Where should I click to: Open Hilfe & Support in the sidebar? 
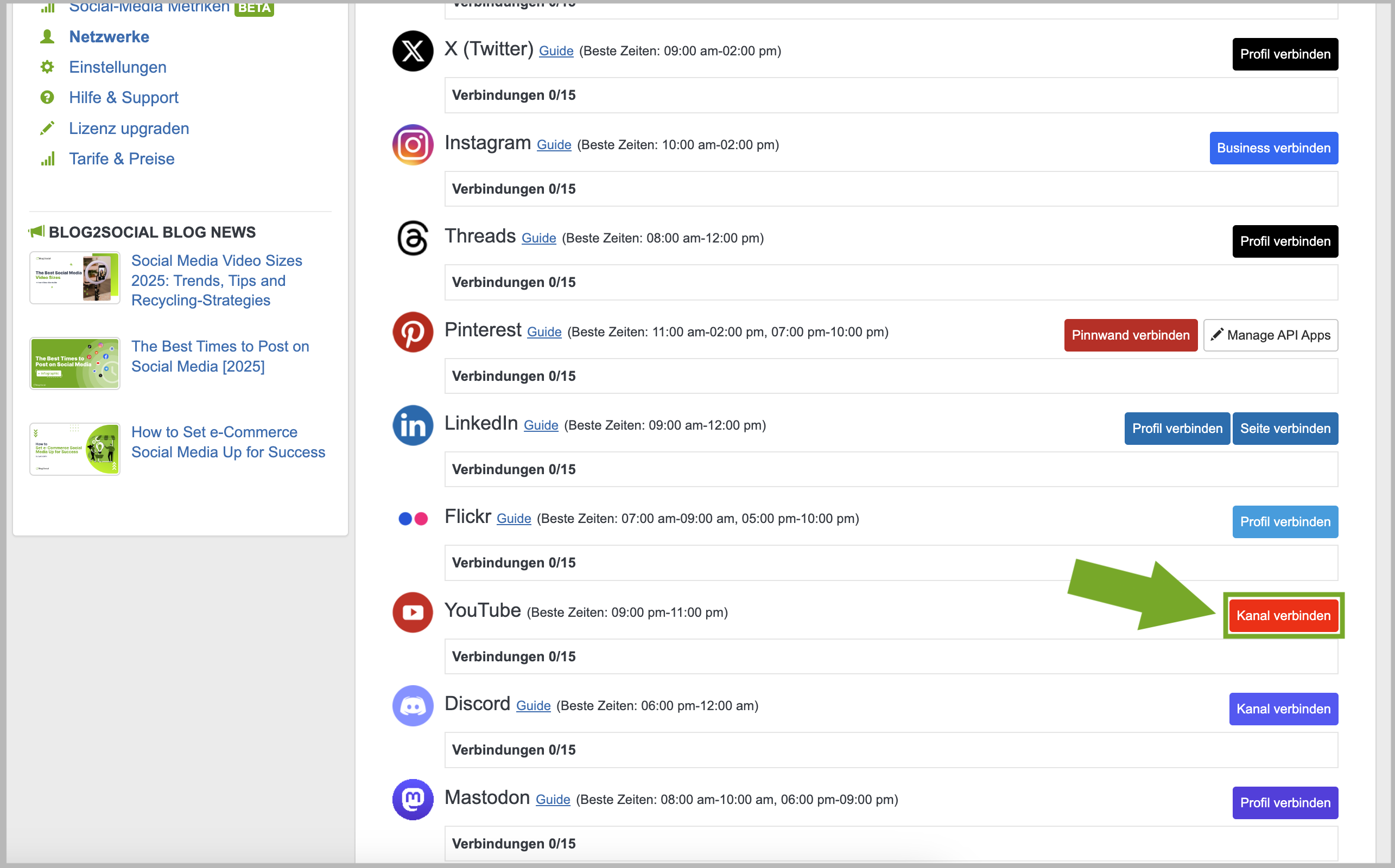click(x=123, y=98)
